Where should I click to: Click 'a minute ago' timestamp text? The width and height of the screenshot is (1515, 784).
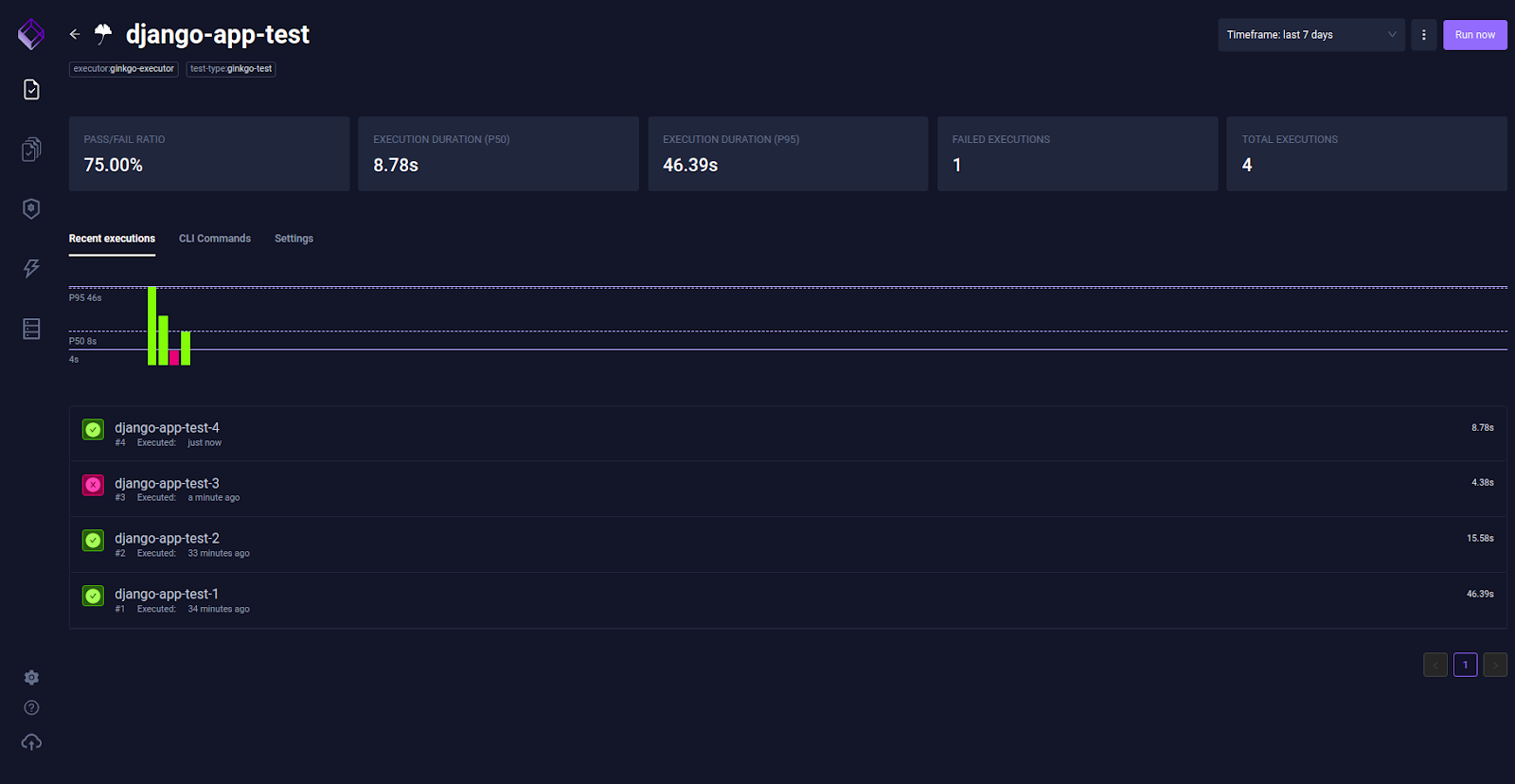pyautogui.click(x=214, y=498)
